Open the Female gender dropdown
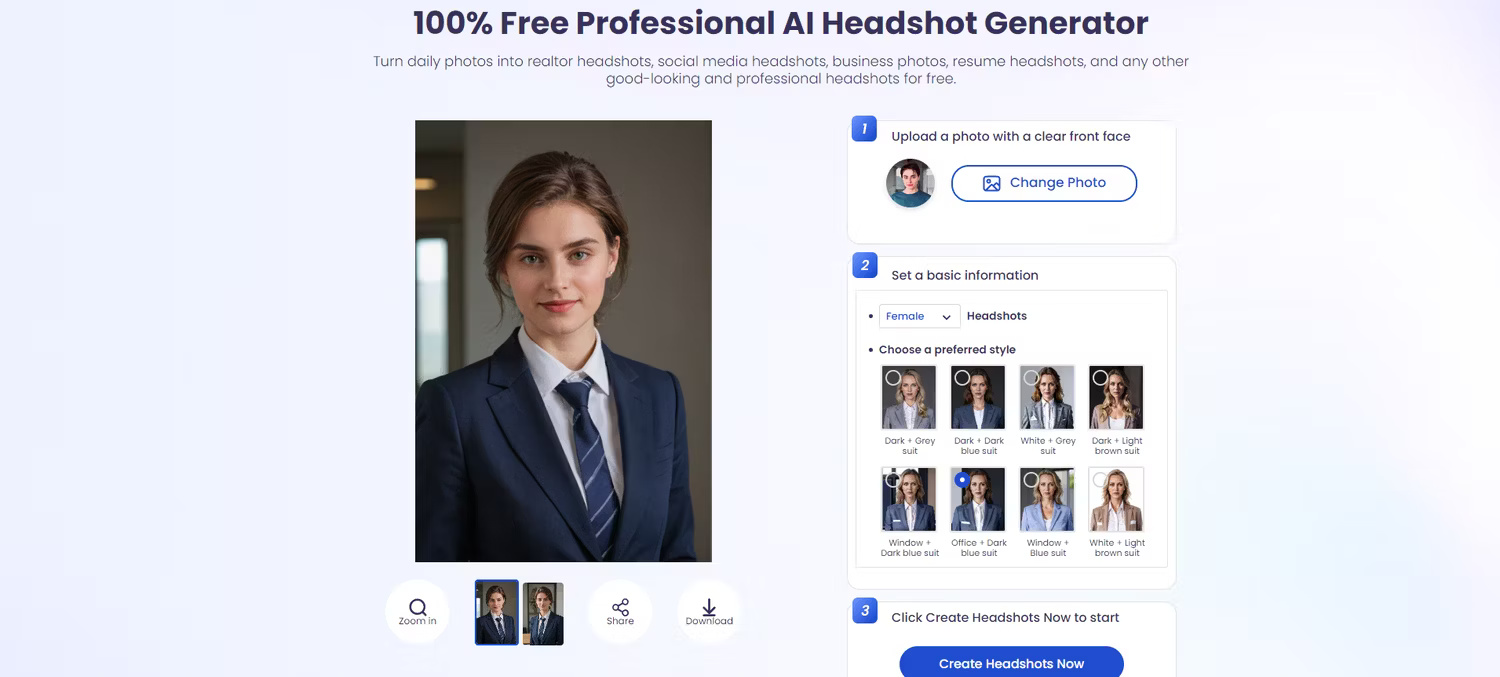The height and width of the screenshot is (677, 1500). coord(918,316)
